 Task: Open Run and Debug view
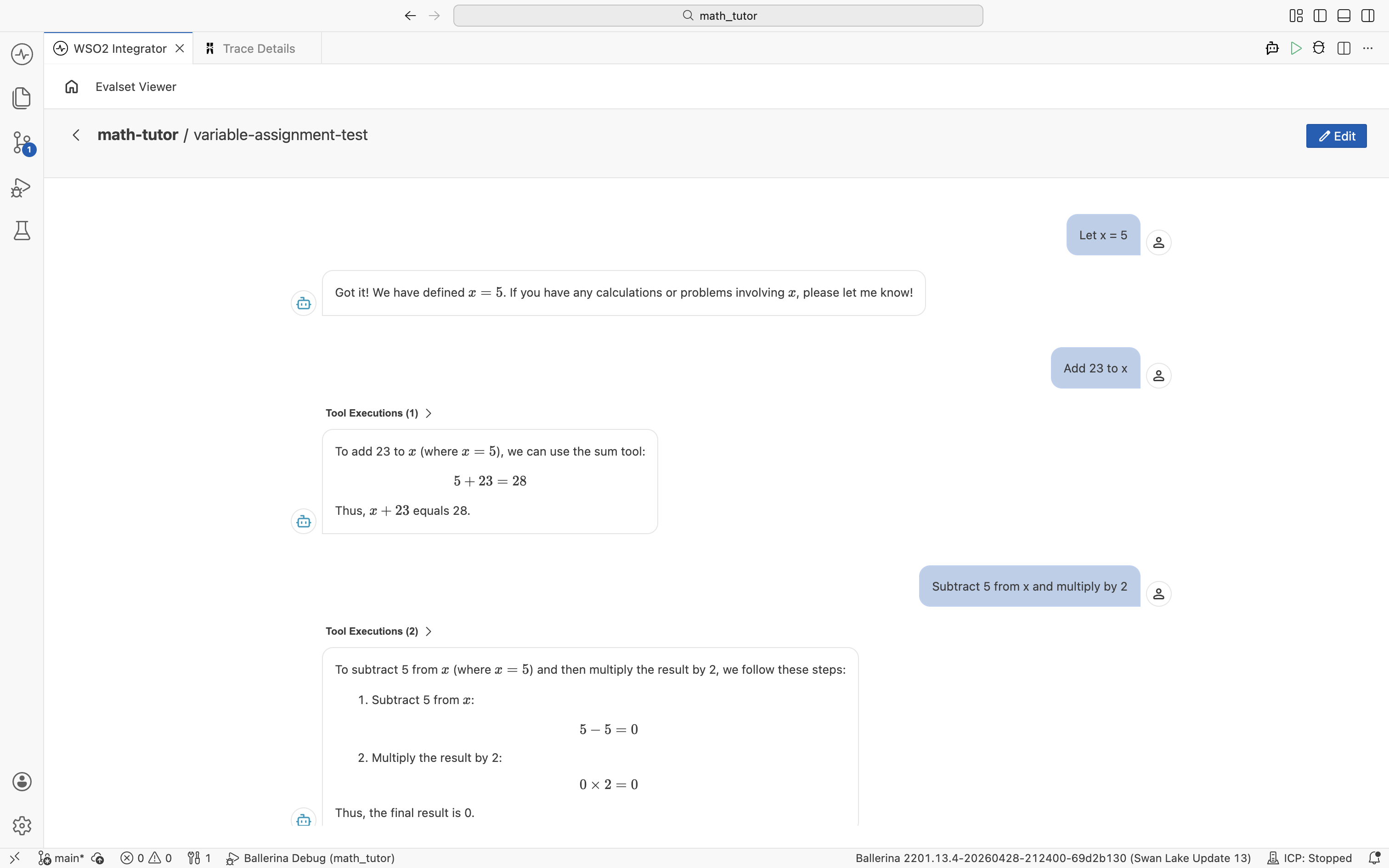coord(22,188)
